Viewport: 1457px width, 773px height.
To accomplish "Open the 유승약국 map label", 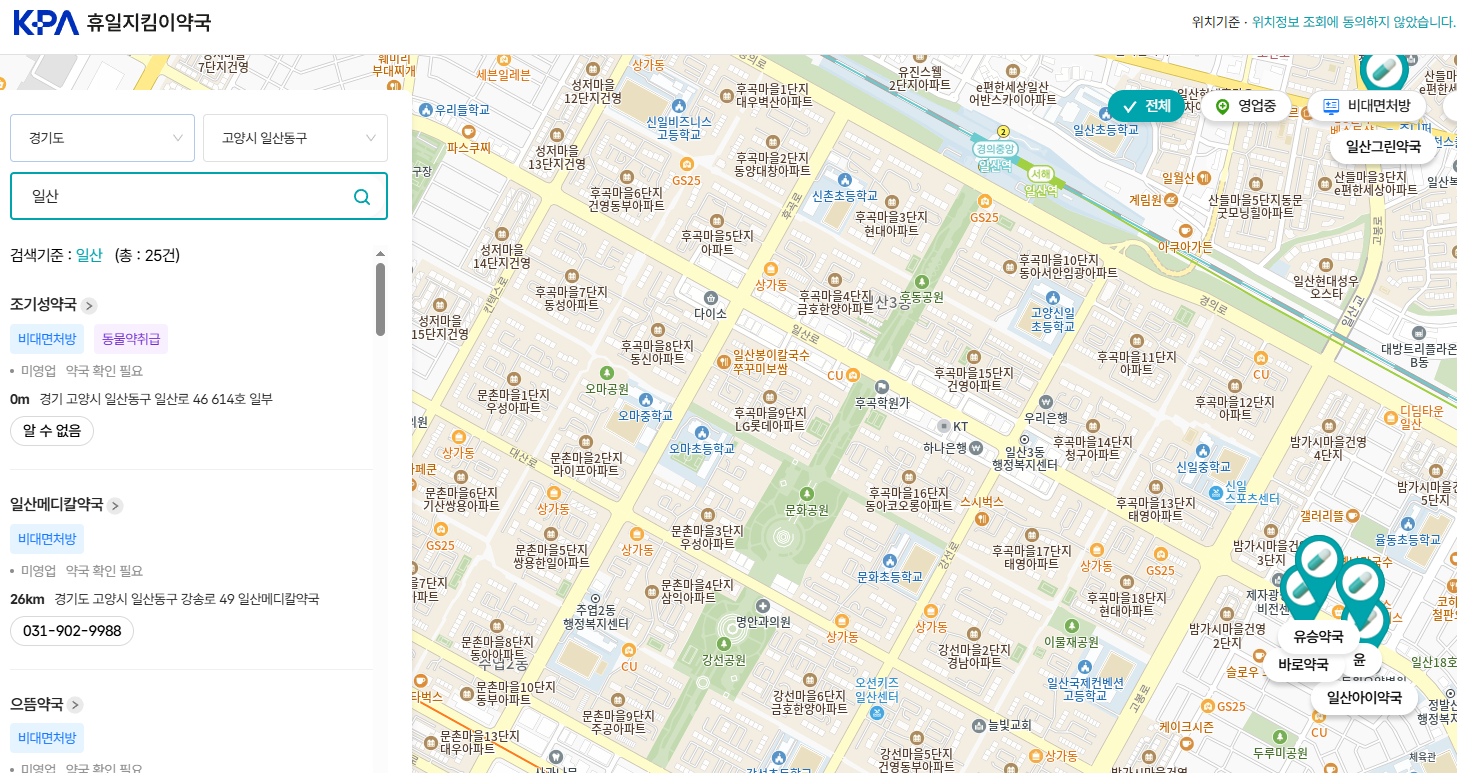I will [x=1318, y=636].
